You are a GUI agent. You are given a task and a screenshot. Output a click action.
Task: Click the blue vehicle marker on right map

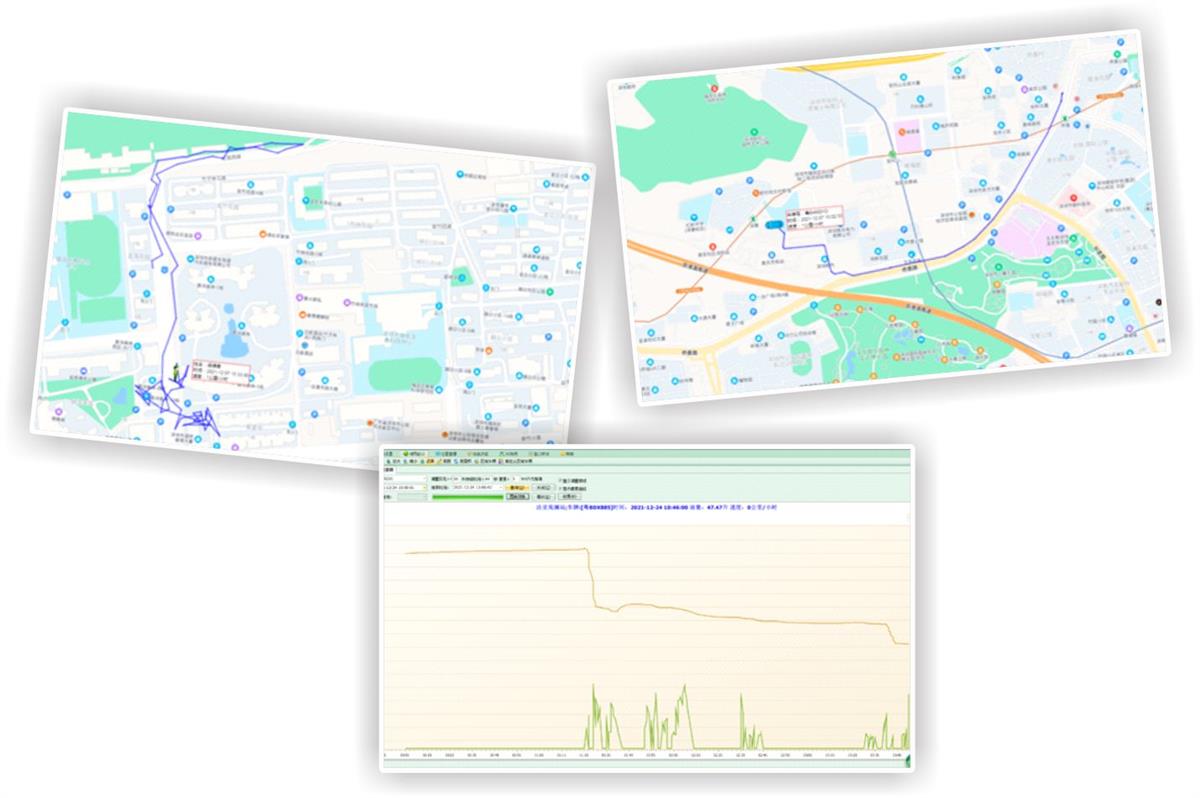click(773, 226)
